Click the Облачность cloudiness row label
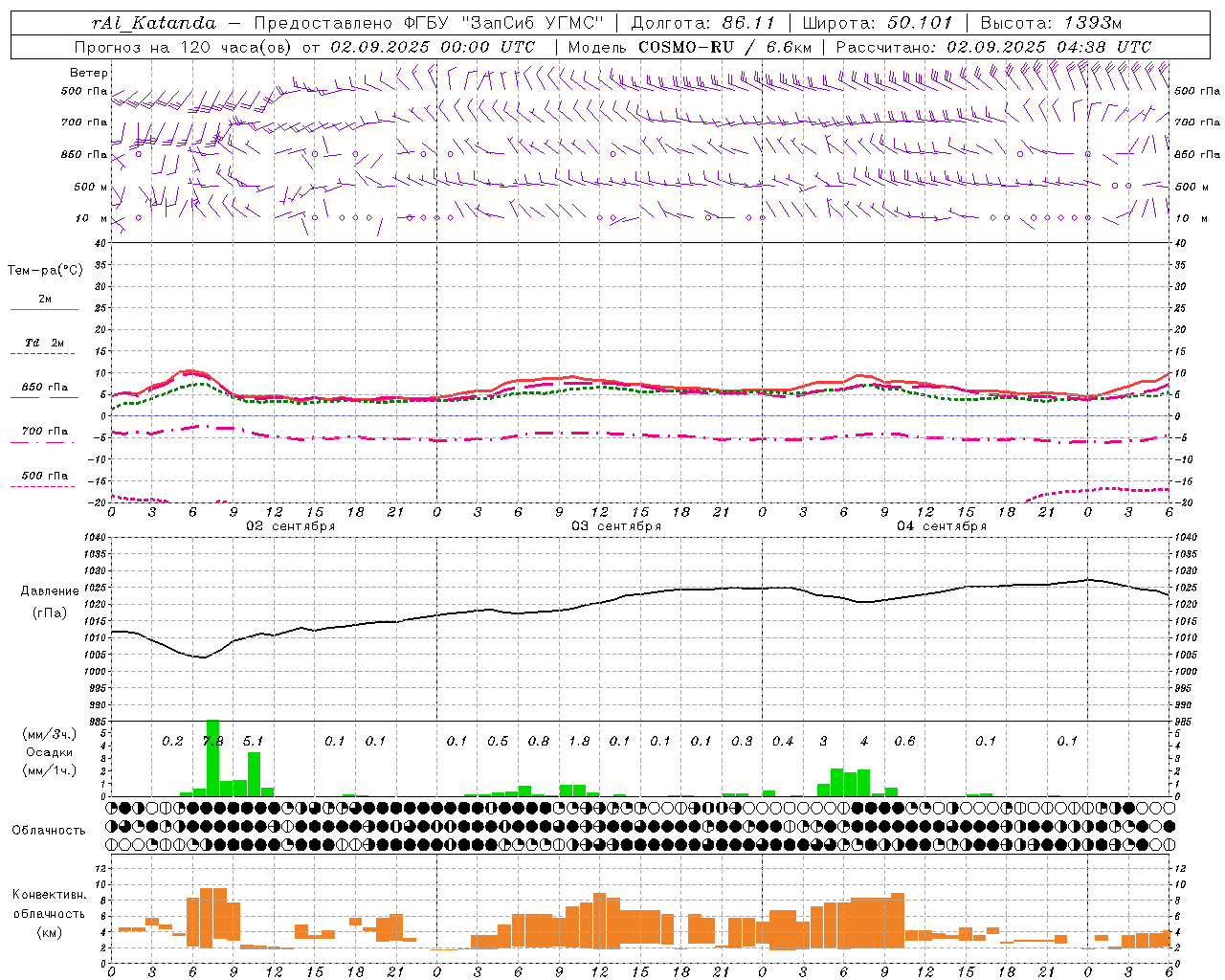Image resolution: width=1225 pixels, height=980 pixels. [x=49, y=831]
